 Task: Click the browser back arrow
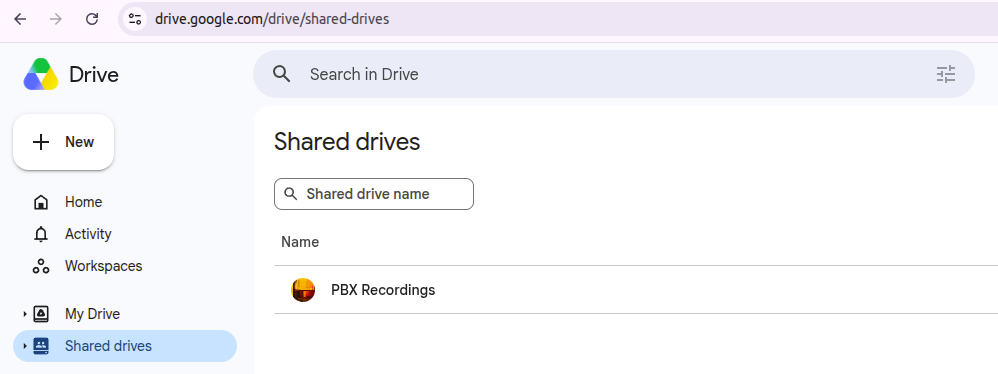pos(20,19)
